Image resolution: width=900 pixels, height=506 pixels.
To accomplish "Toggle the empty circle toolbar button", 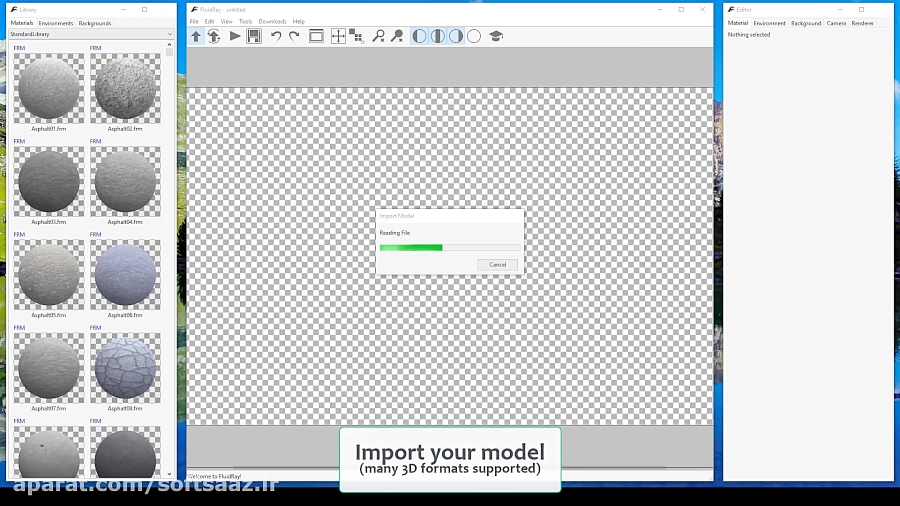I will pos(474,36).
